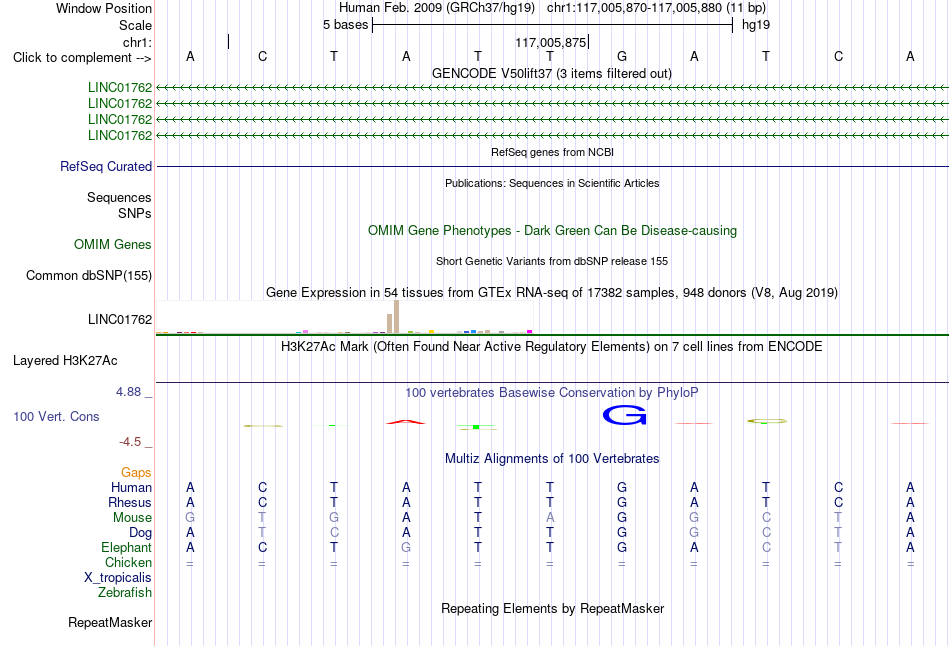Click the RepeatMasker track label
The height and width of the screenshot is (646, 950).
click(x=110, y=622)
